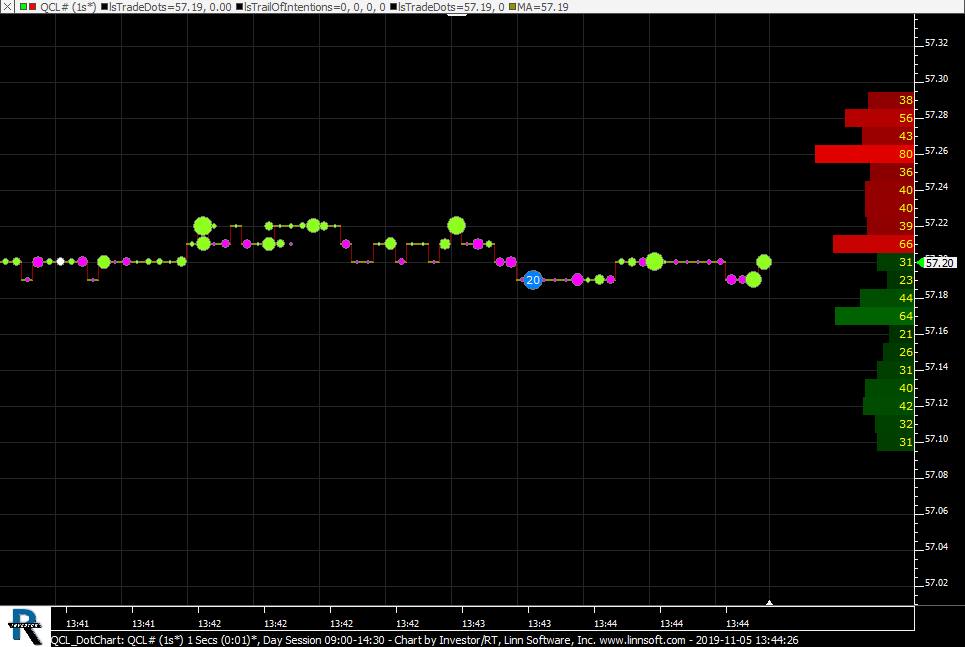Click the green volume bar labeled 42
965x647 pixels.
tap(889, 406)
